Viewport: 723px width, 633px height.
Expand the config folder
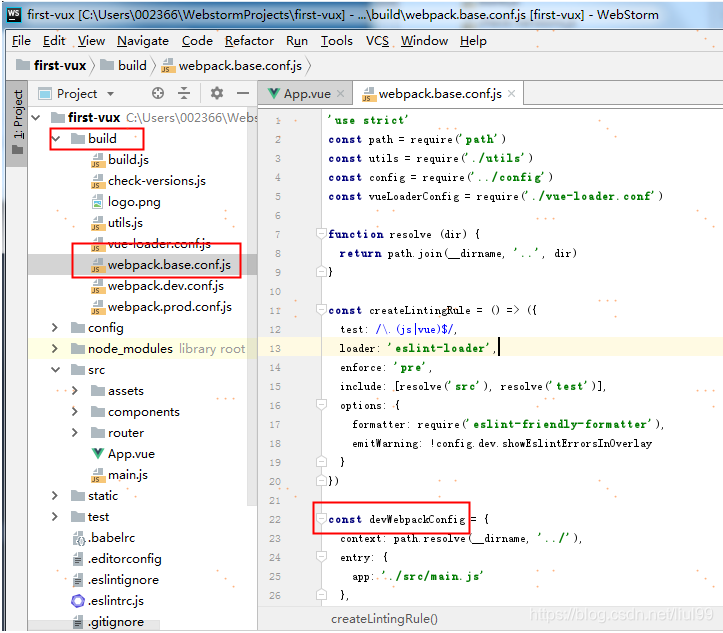click(x=54, y=327)
